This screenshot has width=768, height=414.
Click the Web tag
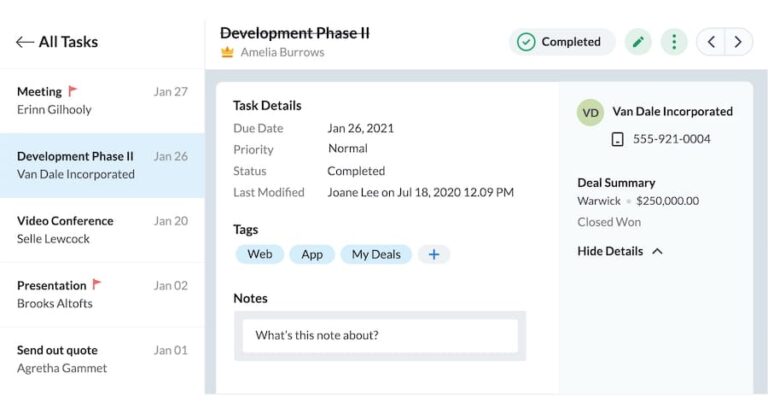pos(260,254)
